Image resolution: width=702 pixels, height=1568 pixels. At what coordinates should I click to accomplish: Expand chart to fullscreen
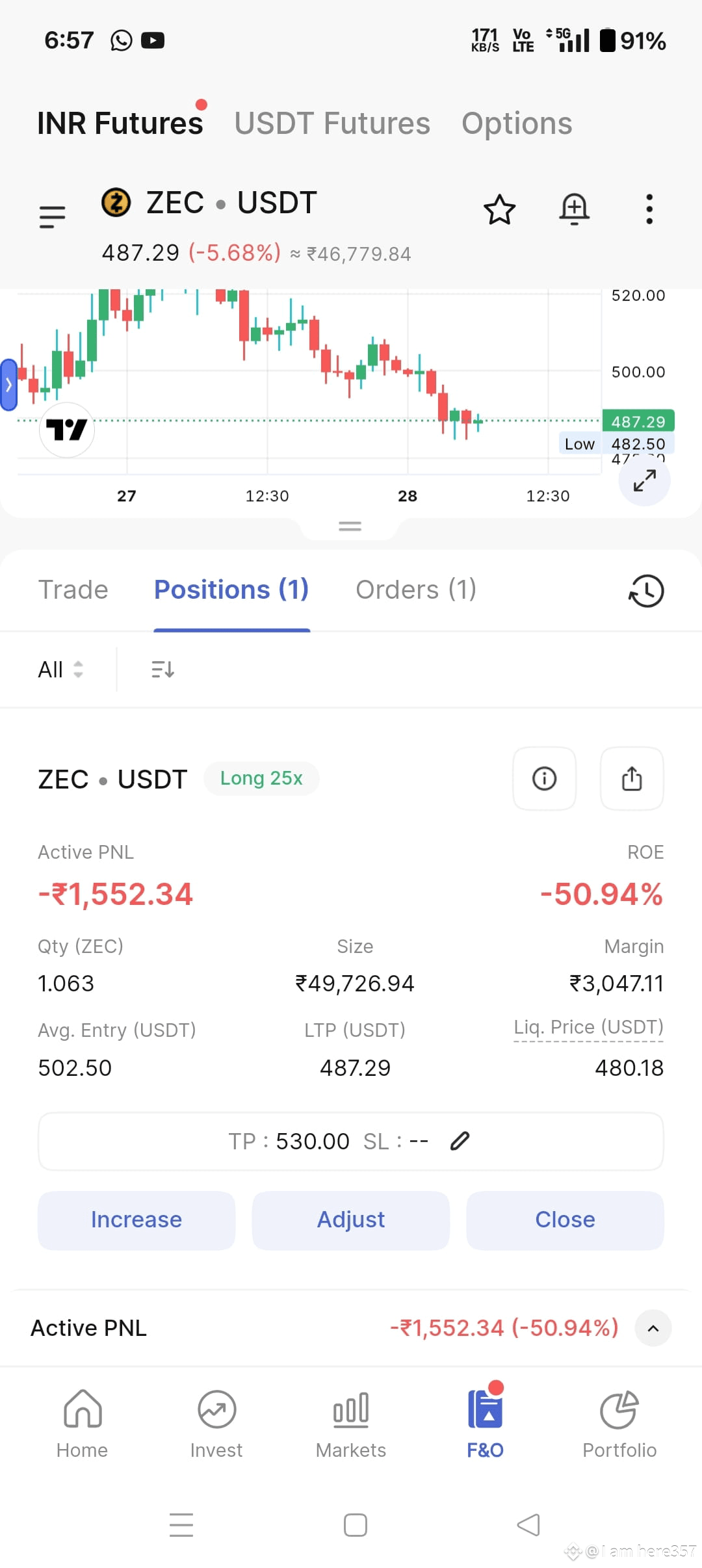(644, 480)
